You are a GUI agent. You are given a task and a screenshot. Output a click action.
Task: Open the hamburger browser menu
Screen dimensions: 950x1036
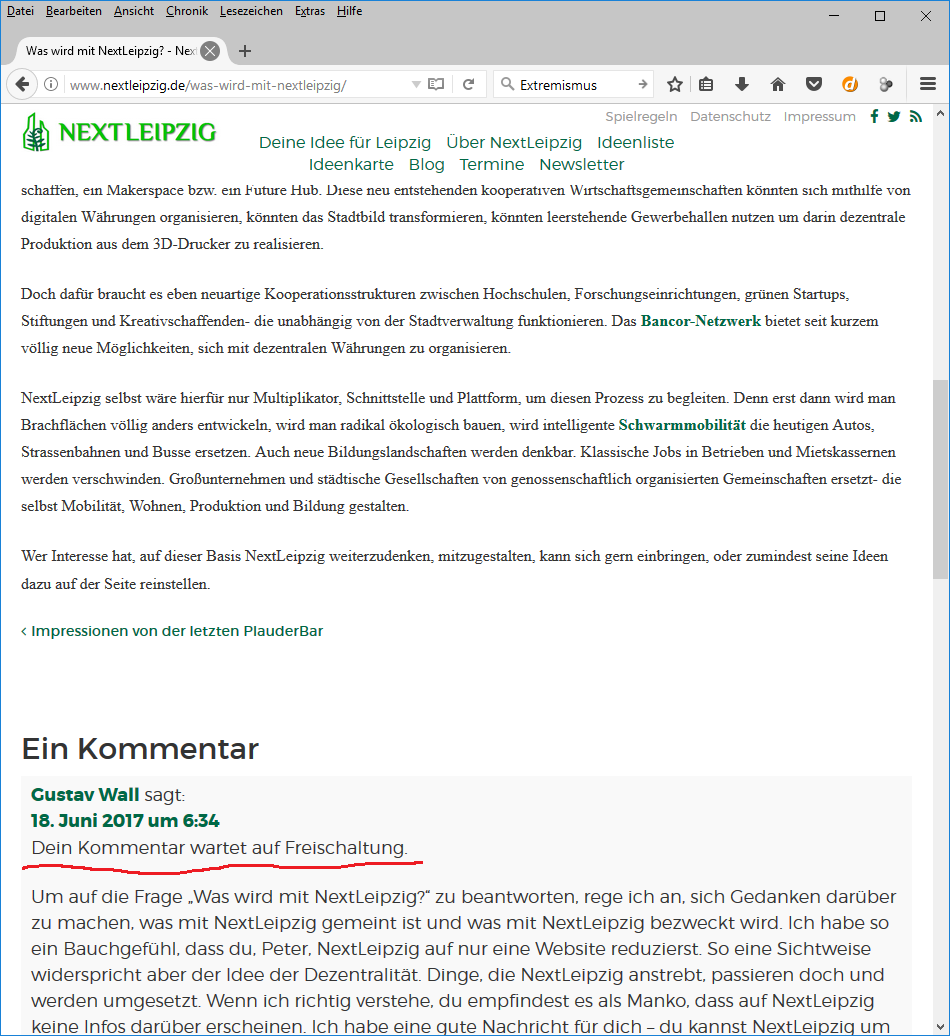coord(928,84)
